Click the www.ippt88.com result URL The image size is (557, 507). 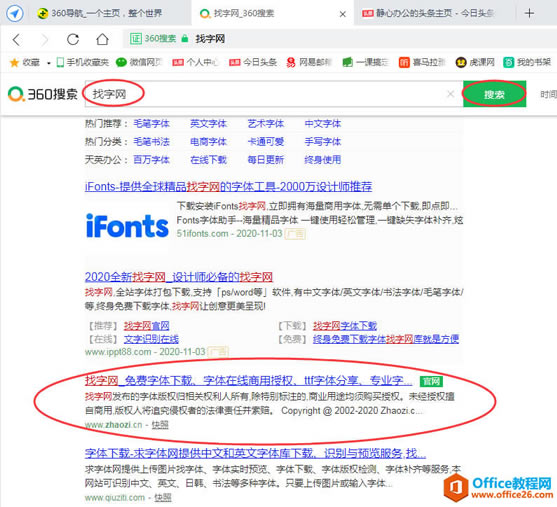[x=118, y=352]
